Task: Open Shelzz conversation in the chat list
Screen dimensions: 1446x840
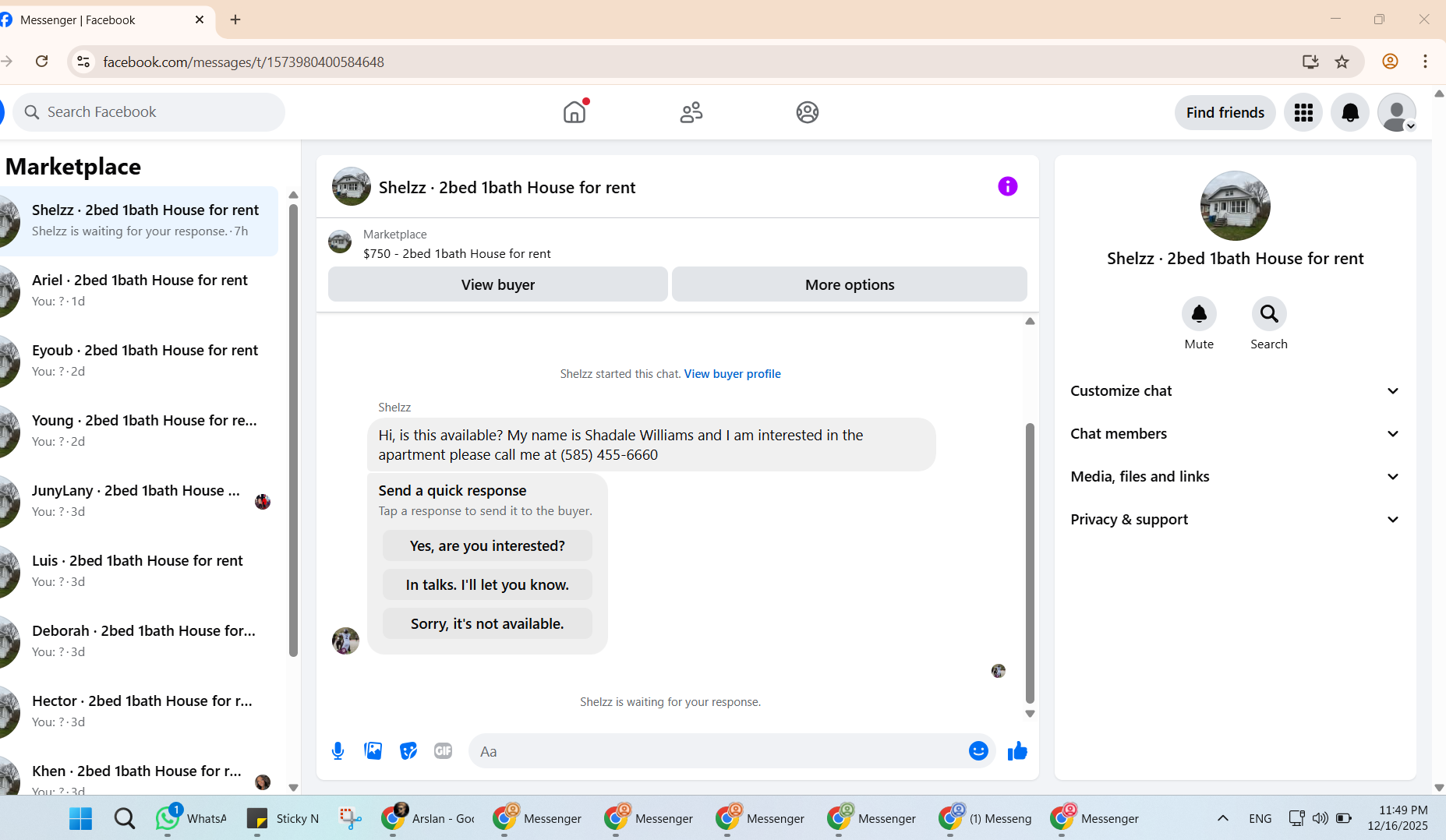Action: pyautogui.click(x=139, y=221)
